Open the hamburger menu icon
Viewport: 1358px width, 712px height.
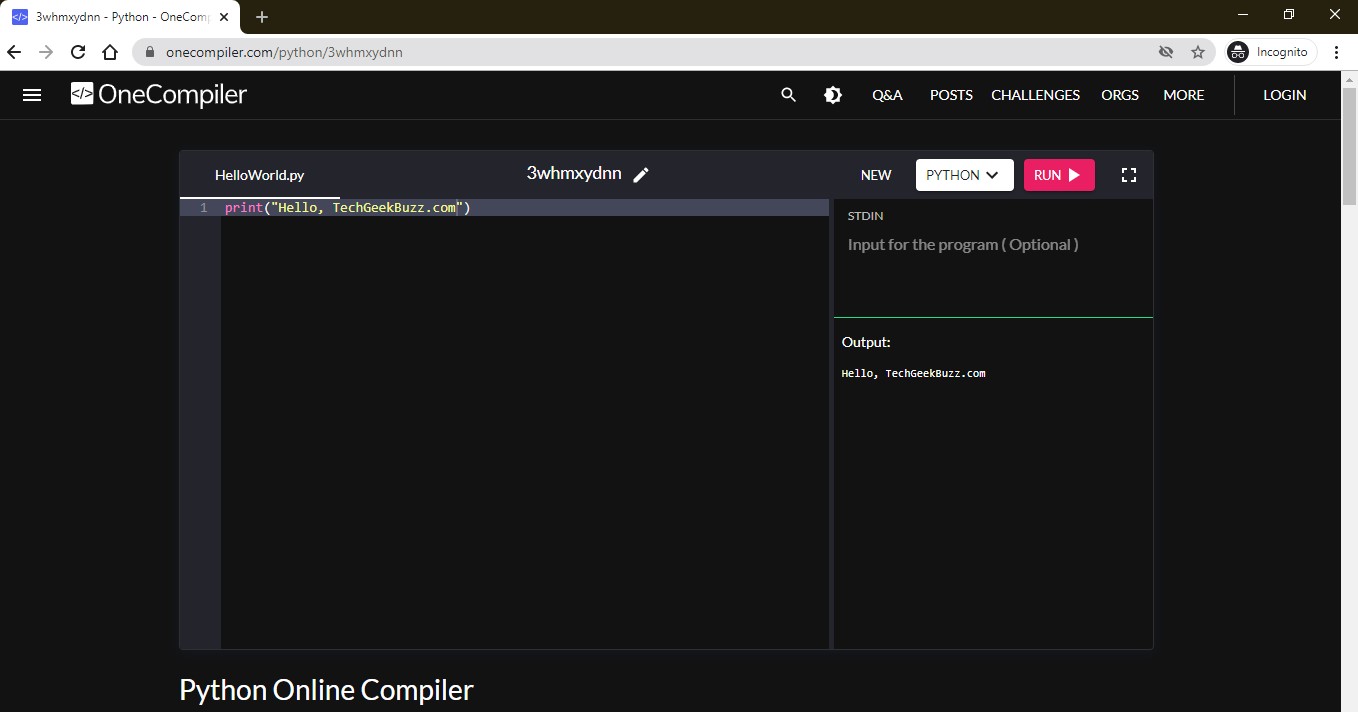(x=32, y=95)
